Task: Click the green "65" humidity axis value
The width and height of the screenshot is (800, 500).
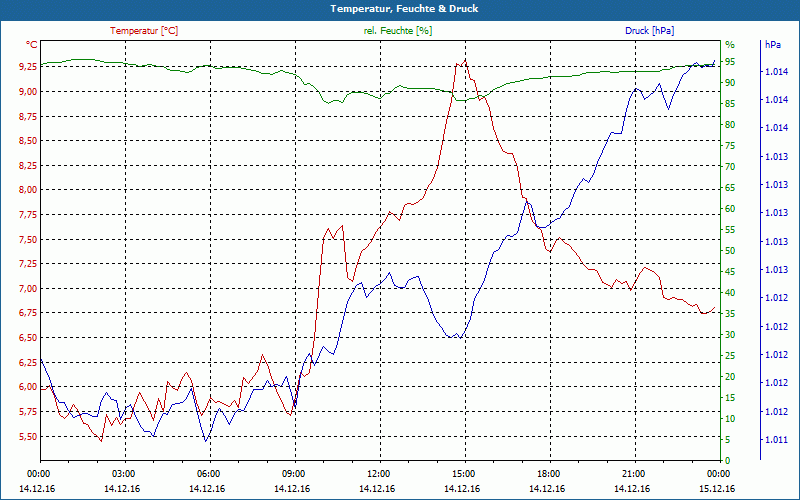Action: 730,188
